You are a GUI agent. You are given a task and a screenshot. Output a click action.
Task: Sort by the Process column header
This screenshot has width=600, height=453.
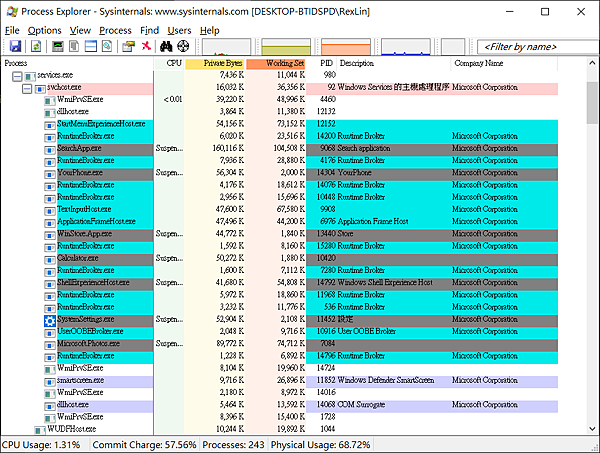pos(77,64)
